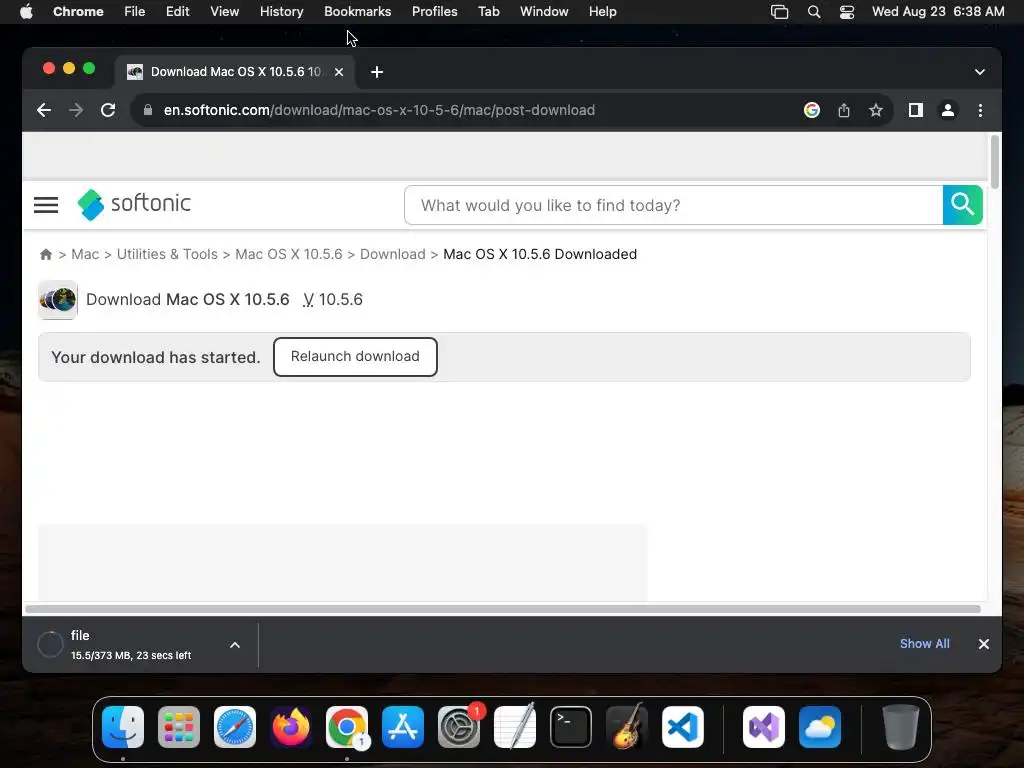Open Utilities & Tools breadcrumb

[167, 254]
